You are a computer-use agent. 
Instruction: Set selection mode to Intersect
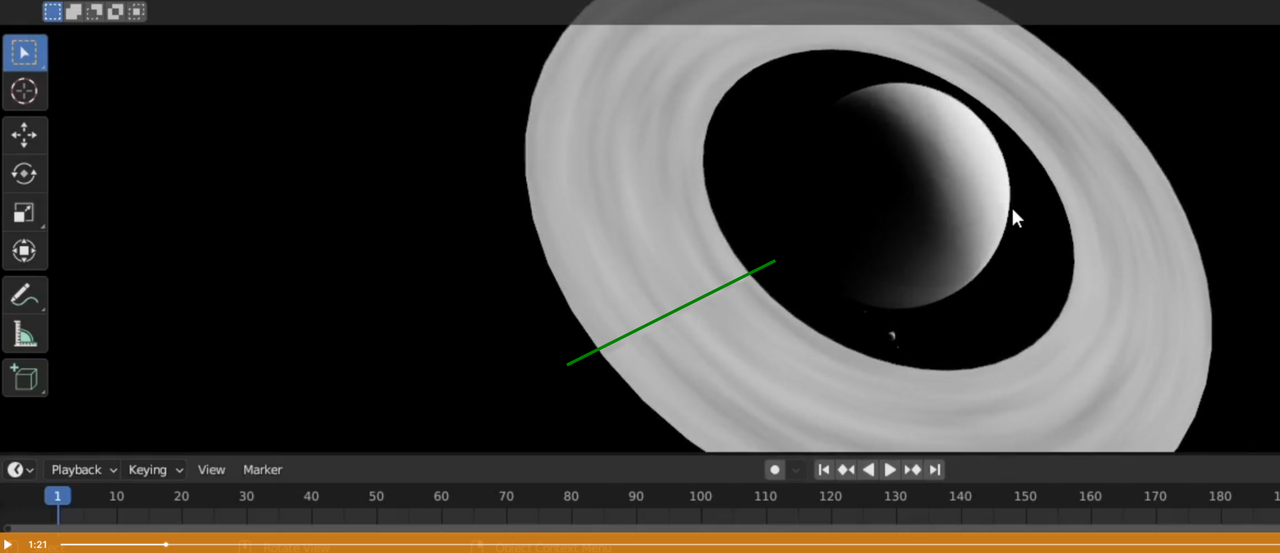136,12
